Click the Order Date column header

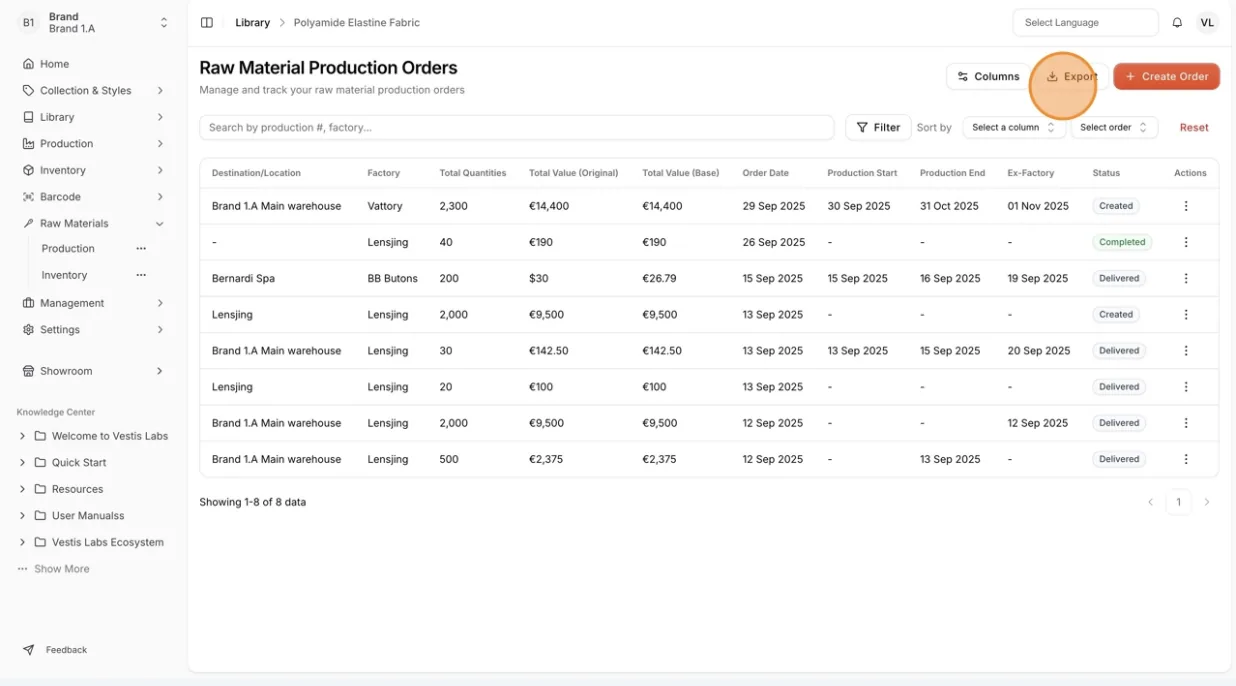pos(765,173)
